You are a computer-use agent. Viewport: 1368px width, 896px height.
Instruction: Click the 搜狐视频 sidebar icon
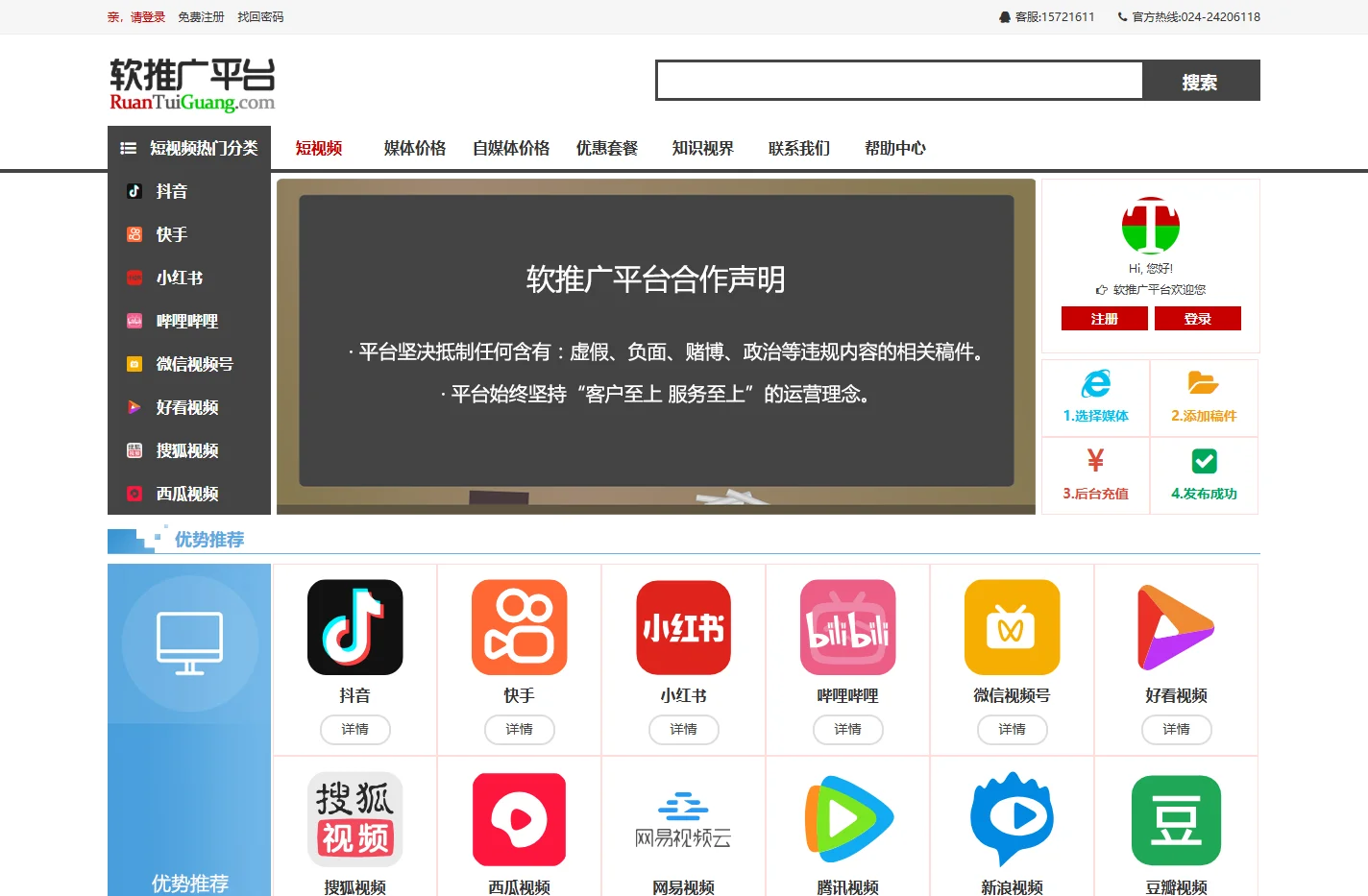(134, 450)
